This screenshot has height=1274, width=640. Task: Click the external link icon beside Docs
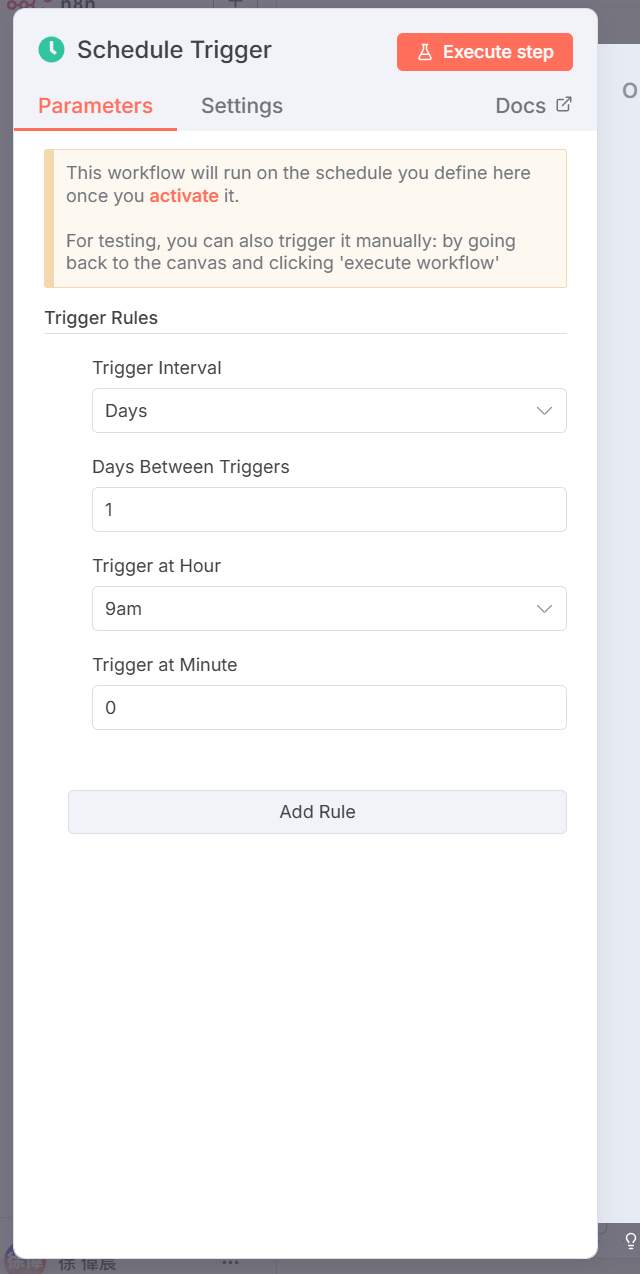(564, 104)
